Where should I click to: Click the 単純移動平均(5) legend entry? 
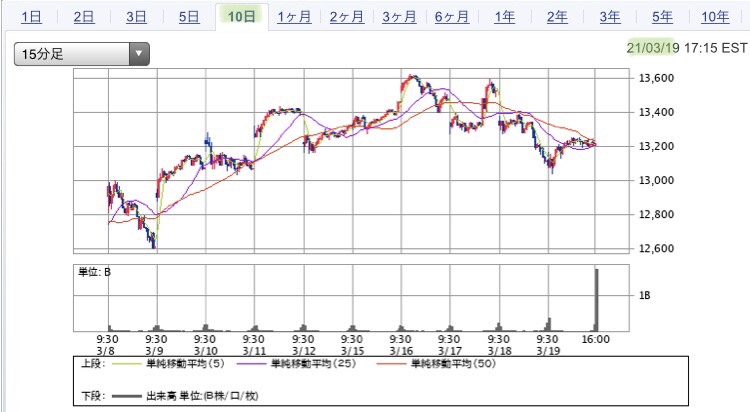pyautogui.click(x=185, y=364)
